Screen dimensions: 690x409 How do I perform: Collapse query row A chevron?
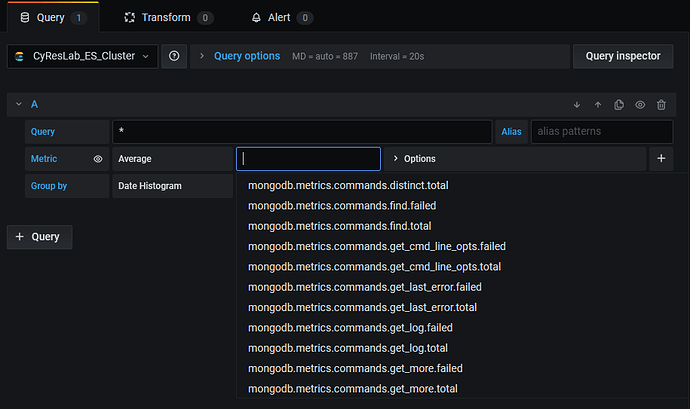[x=17, y=104]
